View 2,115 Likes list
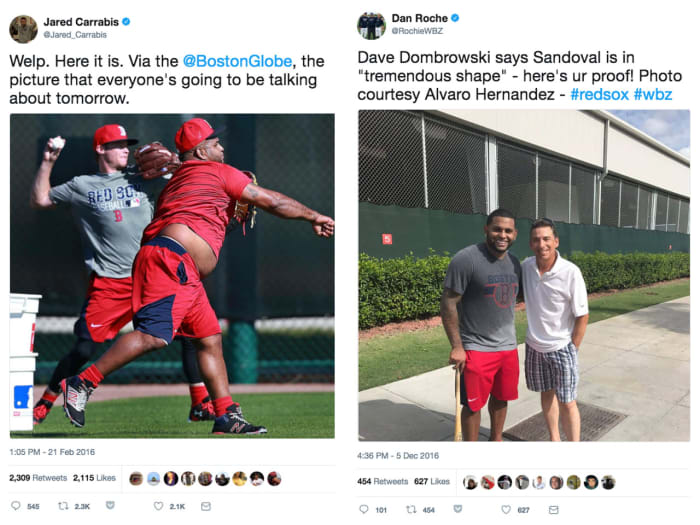 (94, 478)
